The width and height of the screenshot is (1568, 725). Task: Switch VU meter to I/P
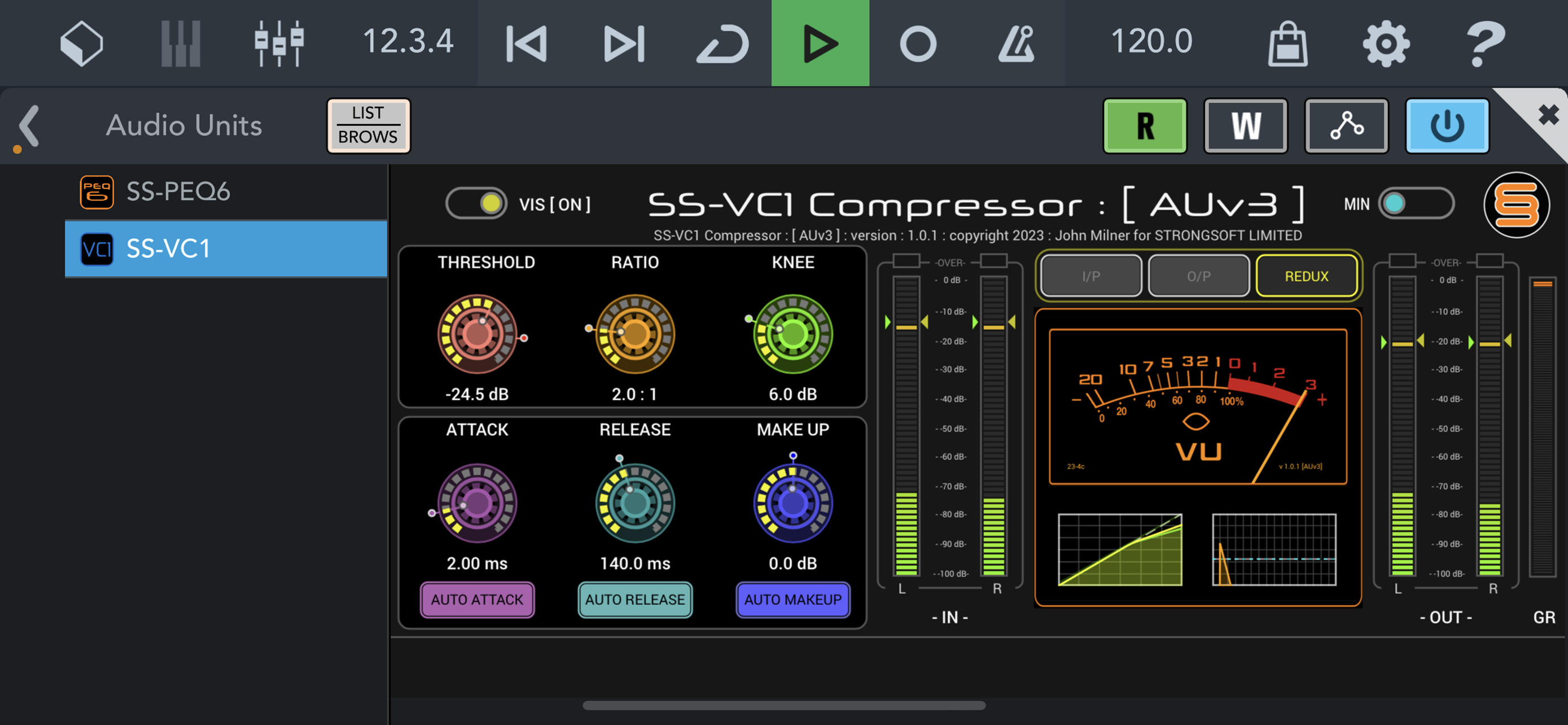[1091, 276]
